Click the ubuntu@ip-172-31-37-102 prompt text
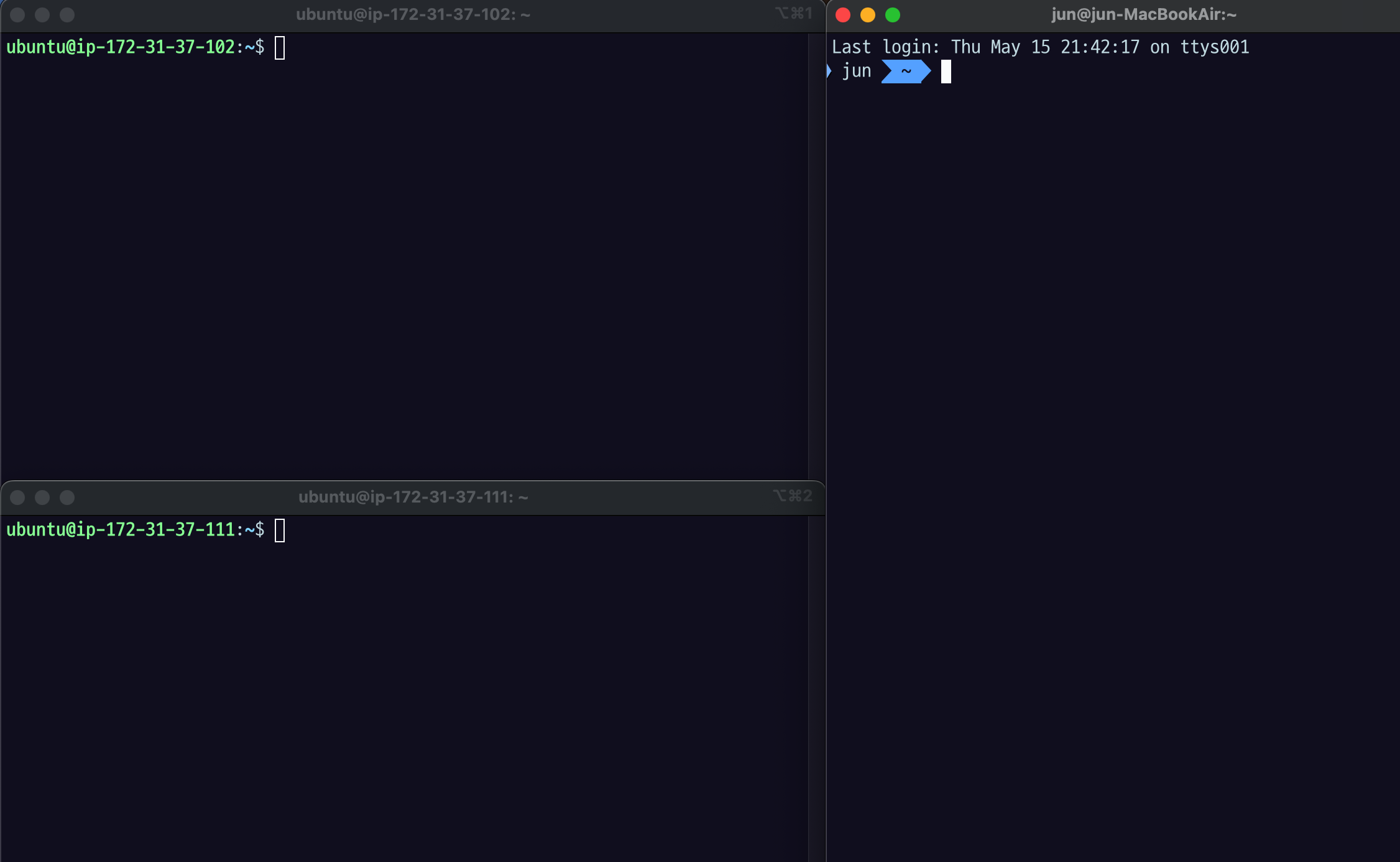Viewport: 1400px width, 862px height. [121, 47]
